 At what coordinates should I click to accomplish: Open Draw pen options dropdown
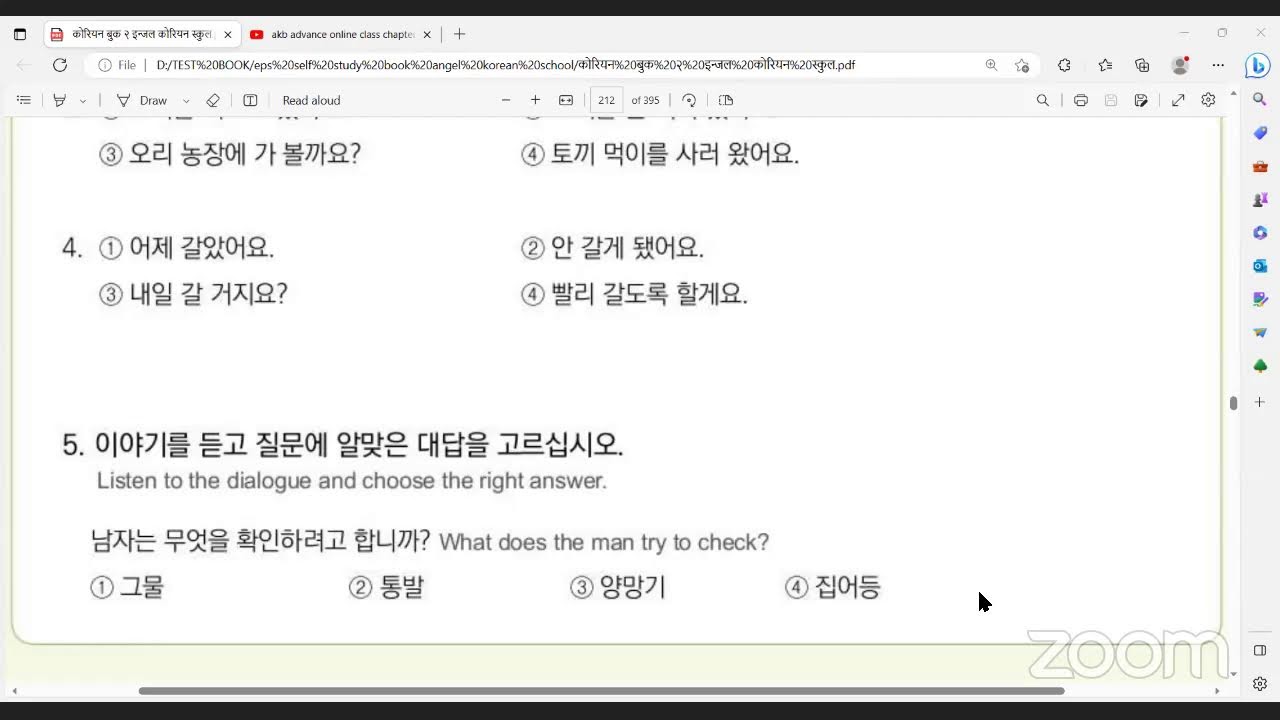pos(186,101)
